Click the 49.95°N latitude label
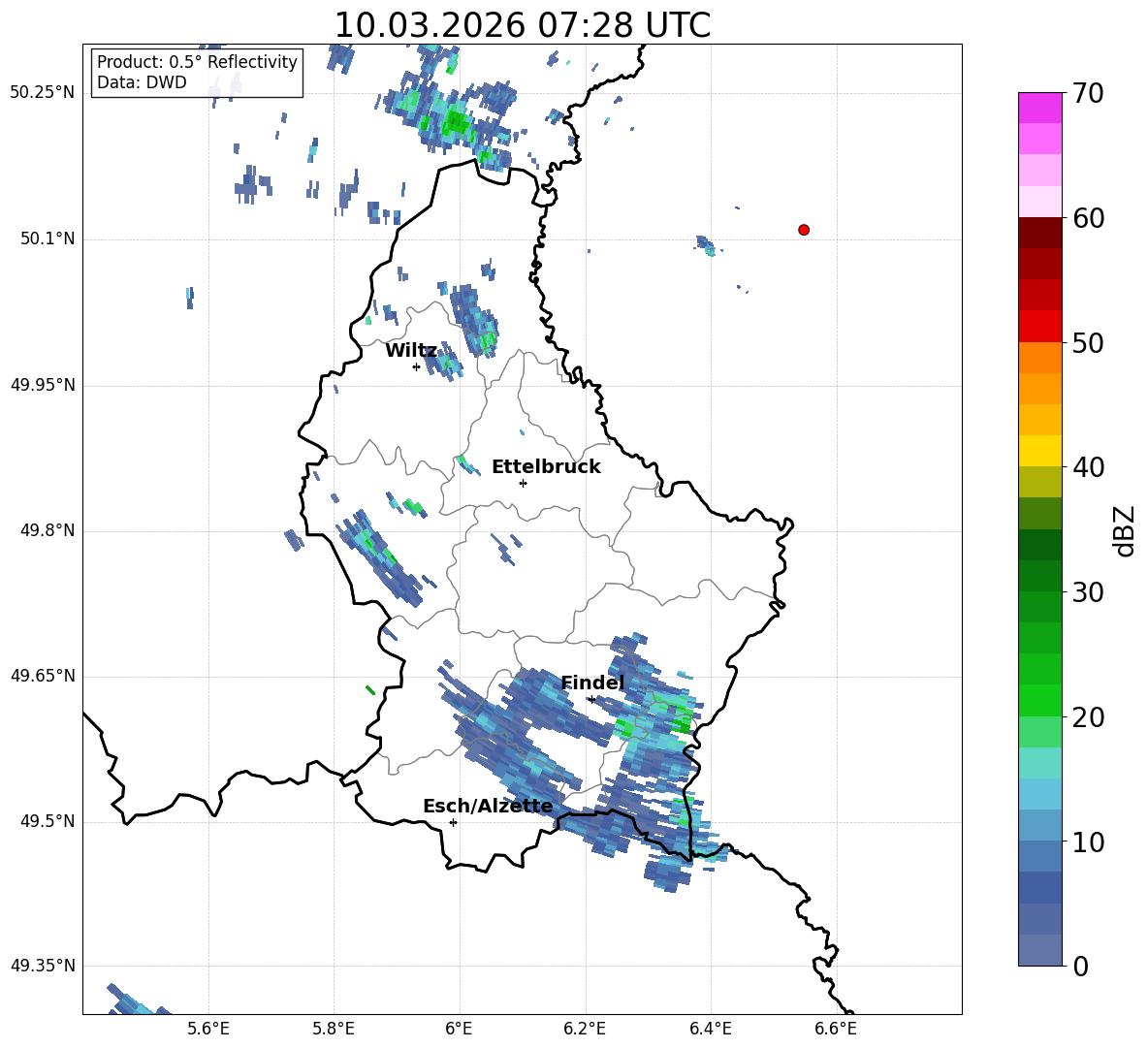The height and width of the screenshot is (1048, 1148). point(43,385)
